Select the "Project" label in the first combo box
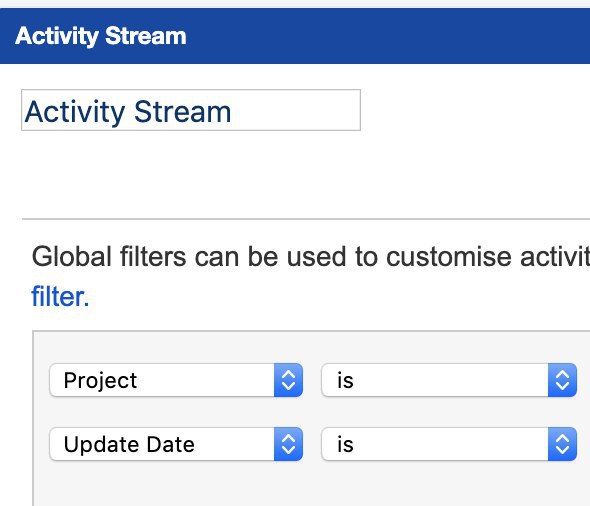The image size is (590, 506). (100, 380)
